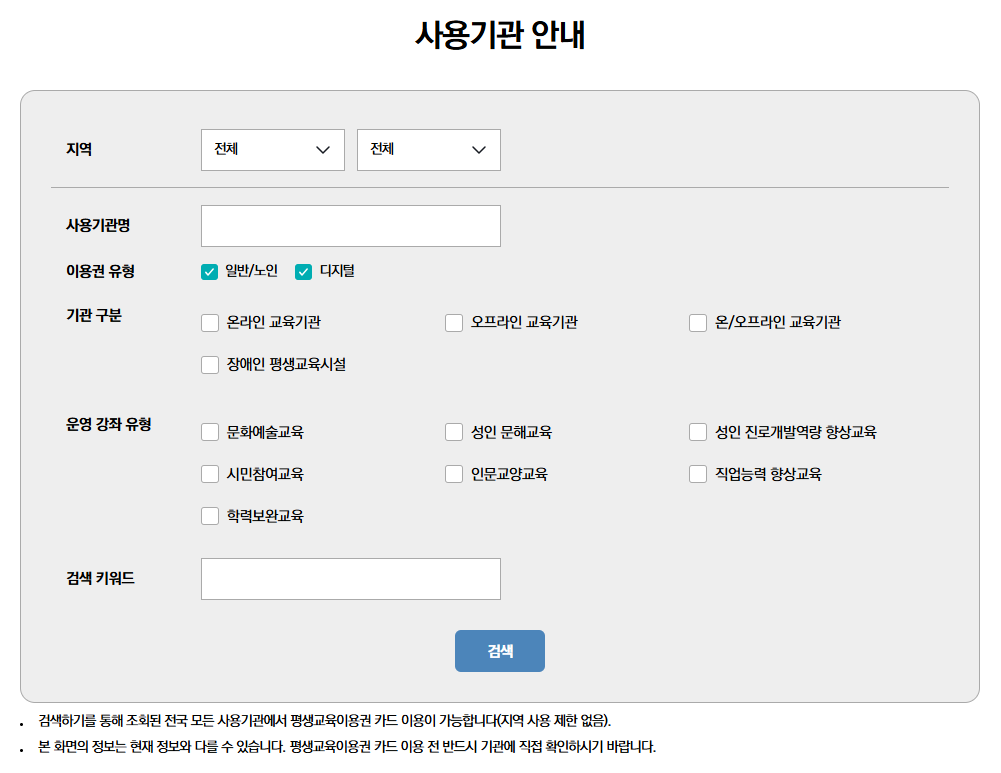
Task: Open the first 지역 region dropdown
Action: (x=272, y=149)
